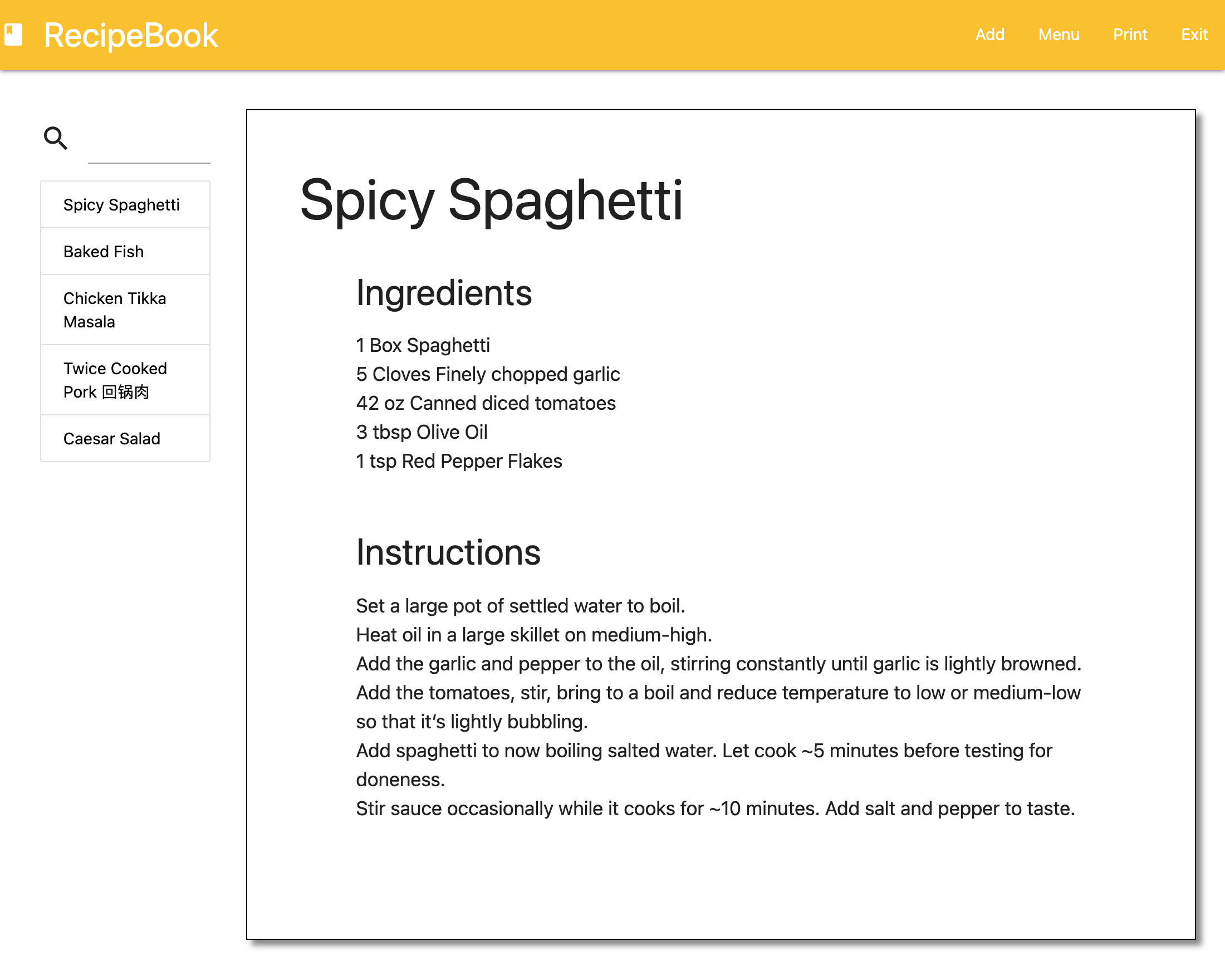1225x980 pixels.
Task: Click the 3 tbsp Olive Oil ingredient
Action: click(x=422, y=432)
